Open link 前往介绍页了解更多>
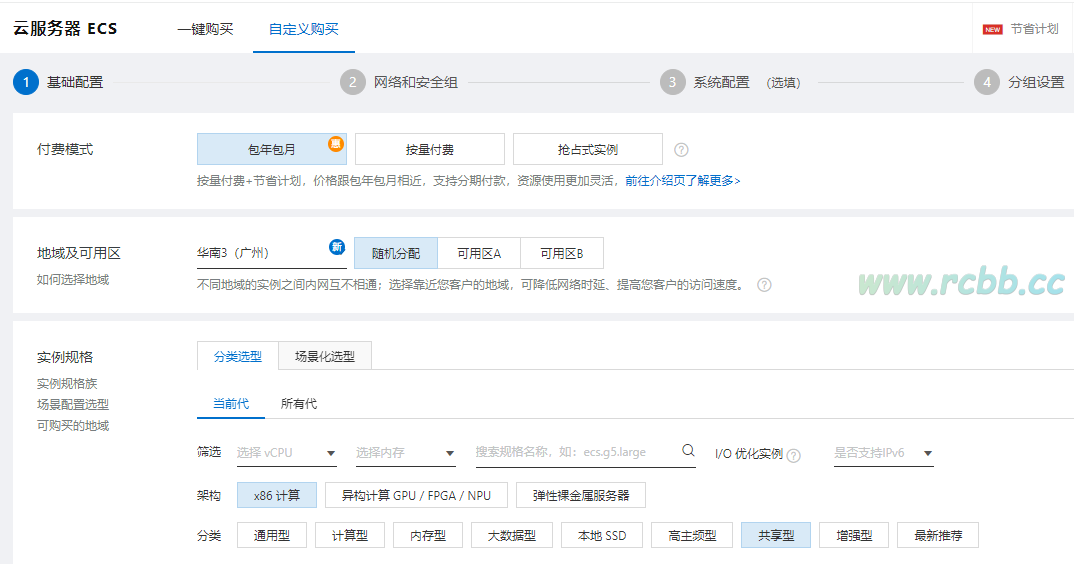Viewport: 1074px width, 564px height. (x=682, y=181)
